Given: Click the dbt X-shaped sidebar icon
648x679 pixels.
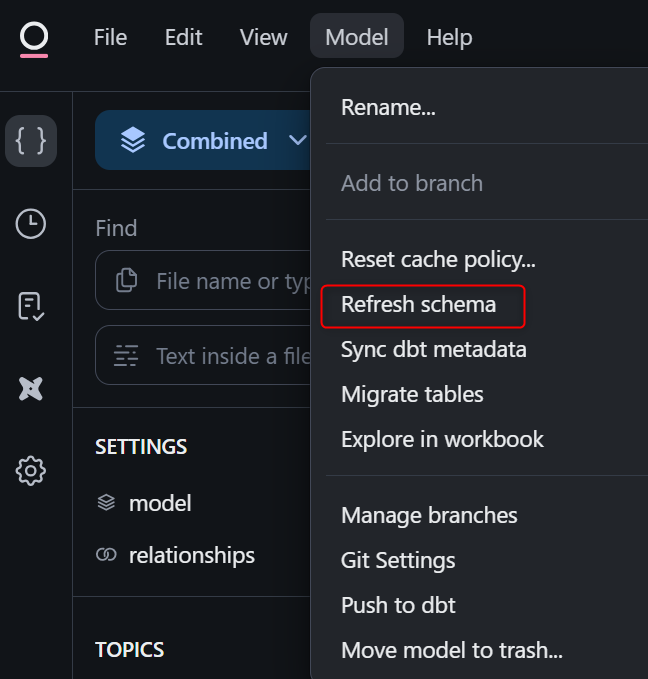Looking at the screenshot, I should 31,389.
